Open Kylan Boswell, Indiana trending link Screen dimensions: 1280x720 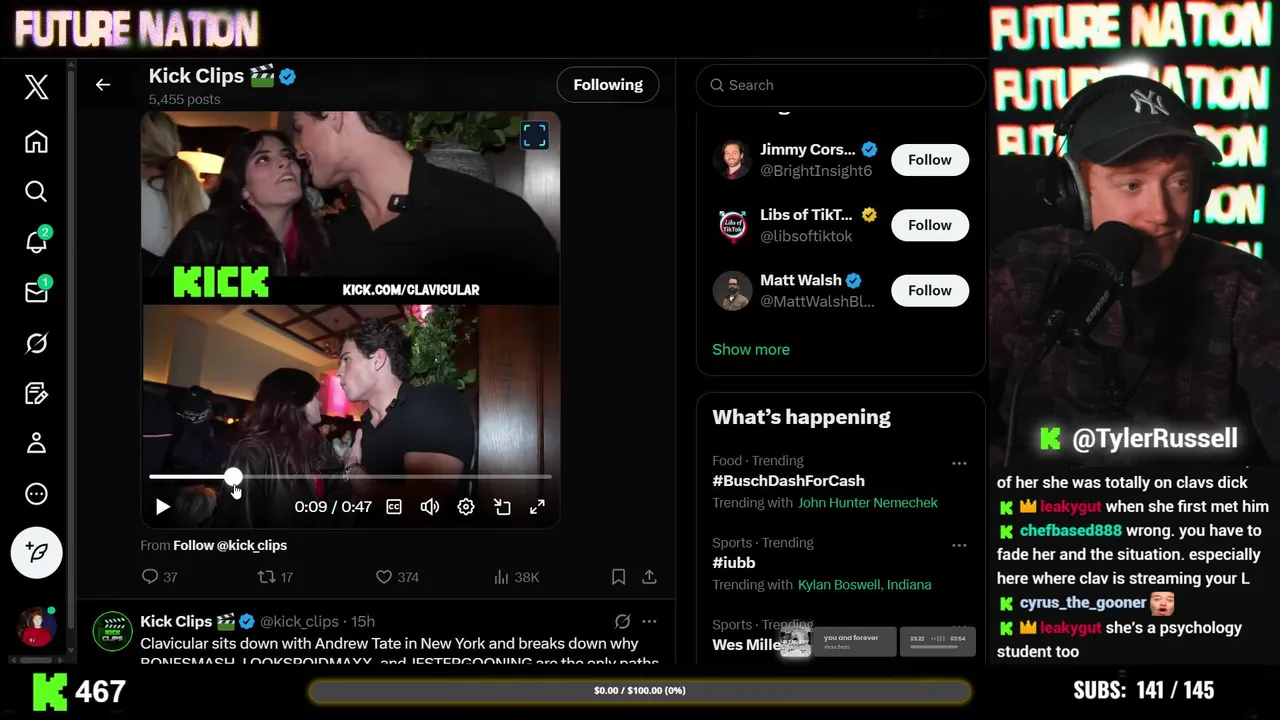(x=864, y=585)
